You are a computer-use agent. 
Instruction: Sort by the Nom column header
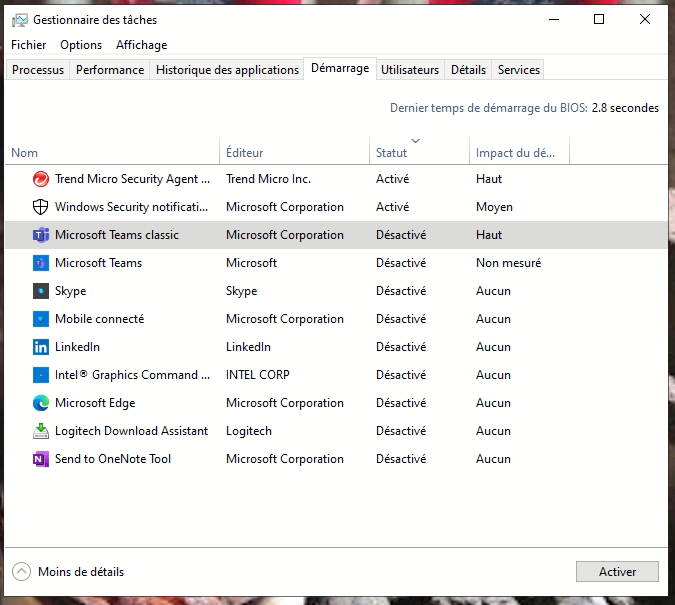point(112,151)
